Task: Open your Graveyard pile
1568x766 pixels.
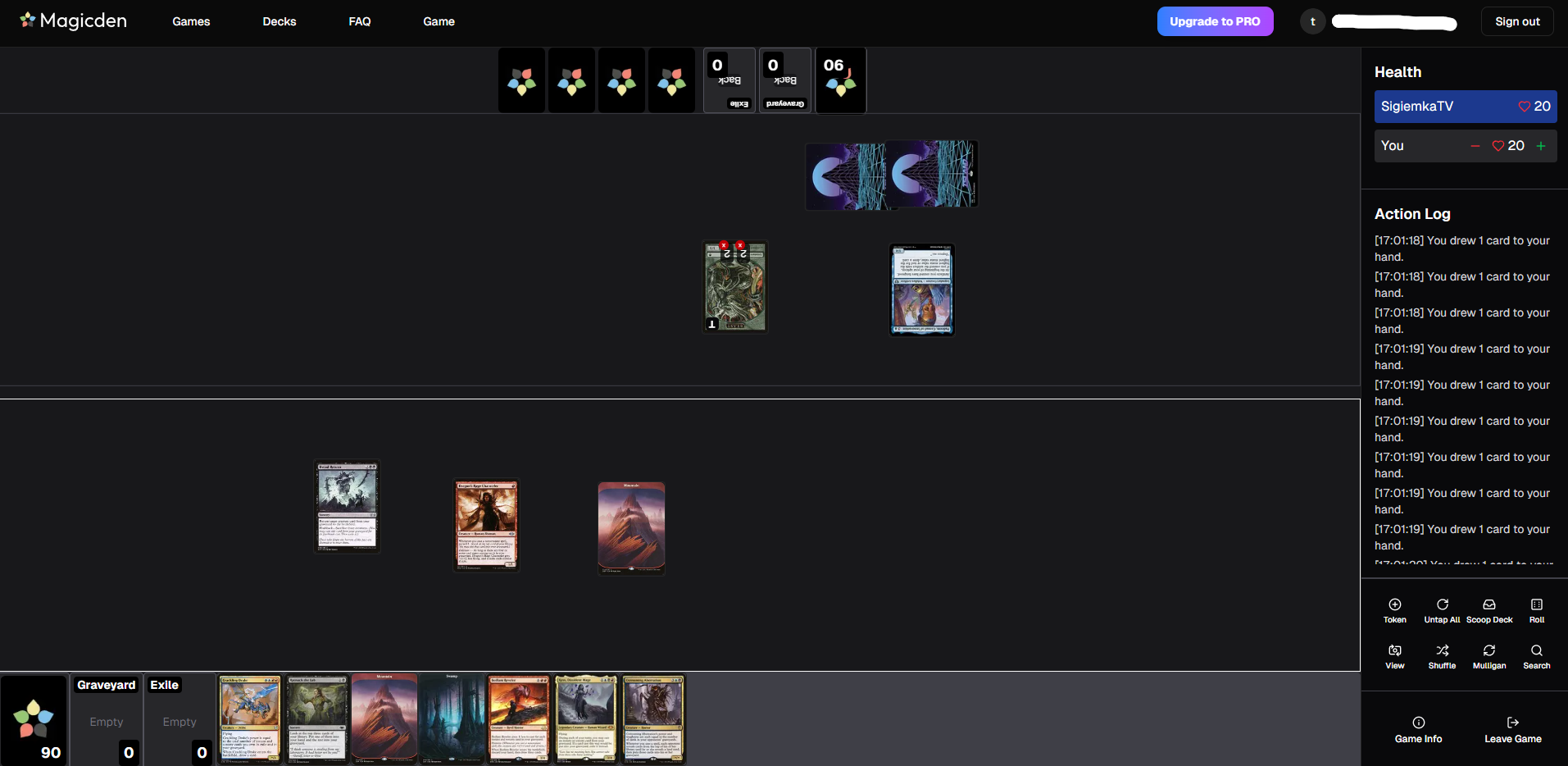Action: (107, 720)
